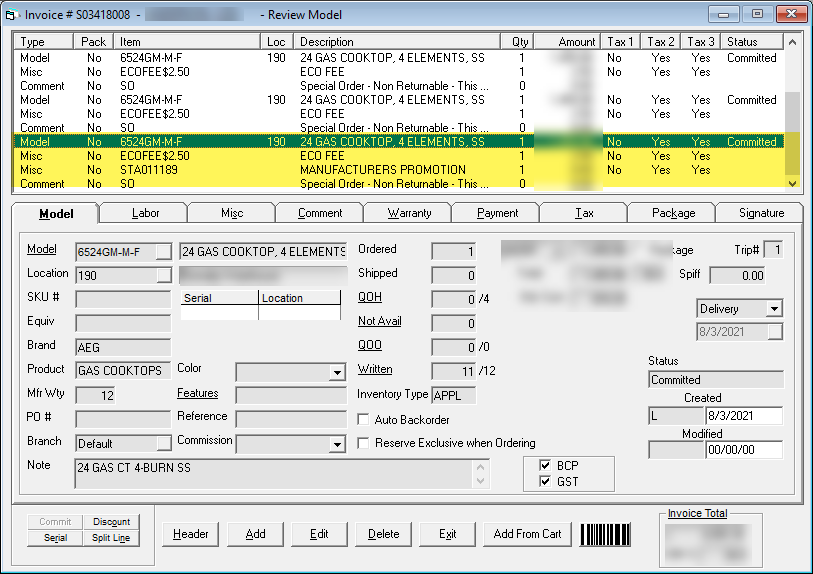Click the Type column header
This screenshot has width=813, height=574.
pyautogui.click(x=43, y=41)
